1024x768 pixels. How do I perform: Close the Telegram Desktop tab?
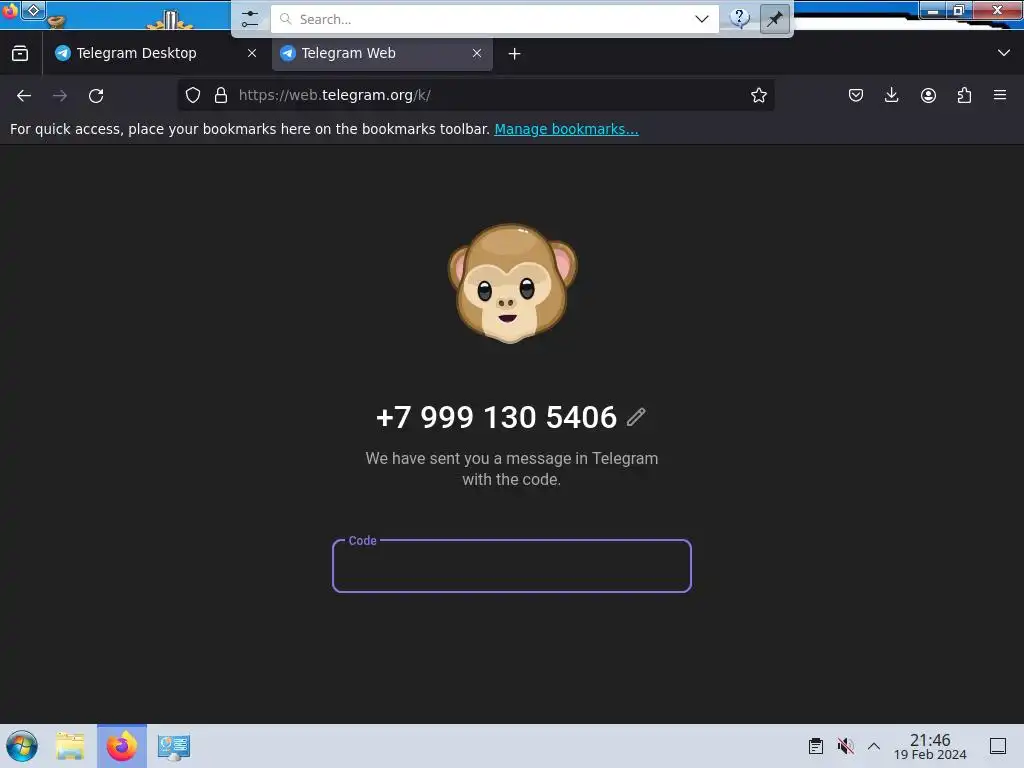[252, 54]
